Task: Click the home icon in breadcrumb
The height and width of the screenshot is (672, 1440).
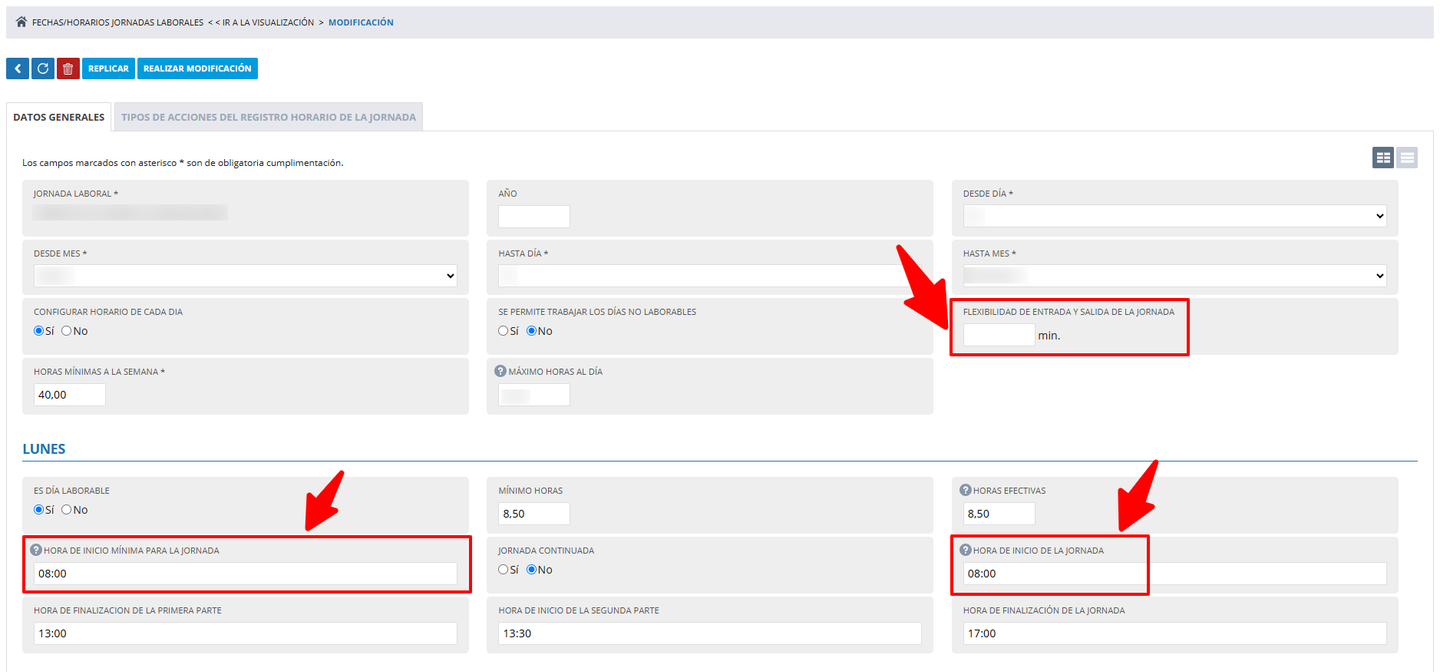Action: [x=21, y=22]
